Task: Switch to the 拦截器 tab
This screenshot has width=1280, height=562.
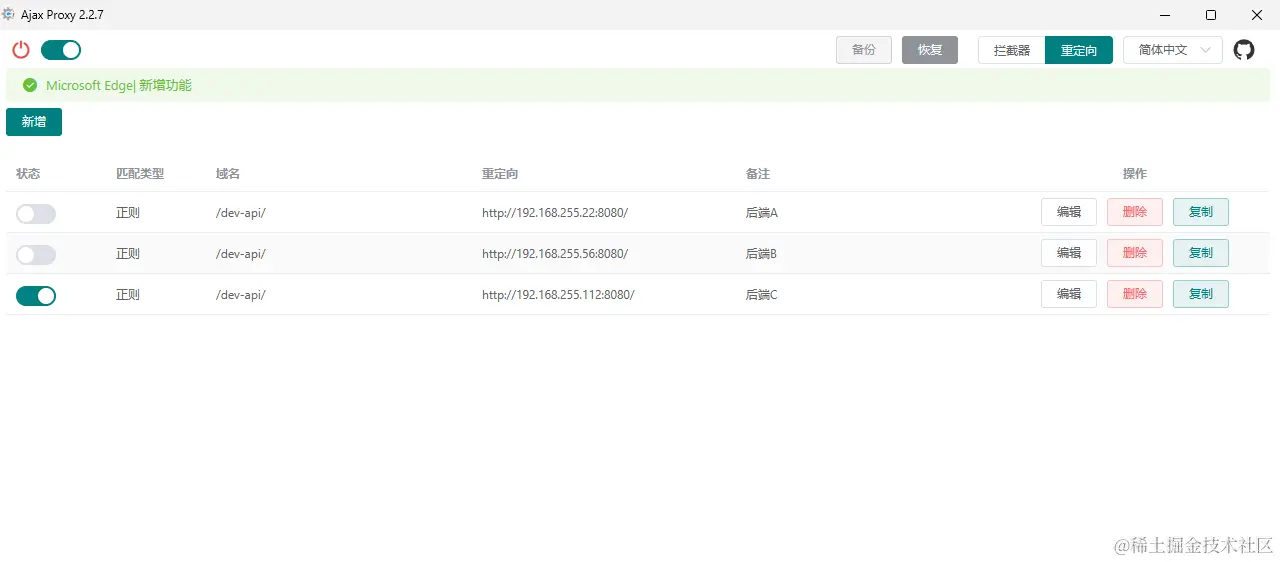Action: tap(1012, 50)
